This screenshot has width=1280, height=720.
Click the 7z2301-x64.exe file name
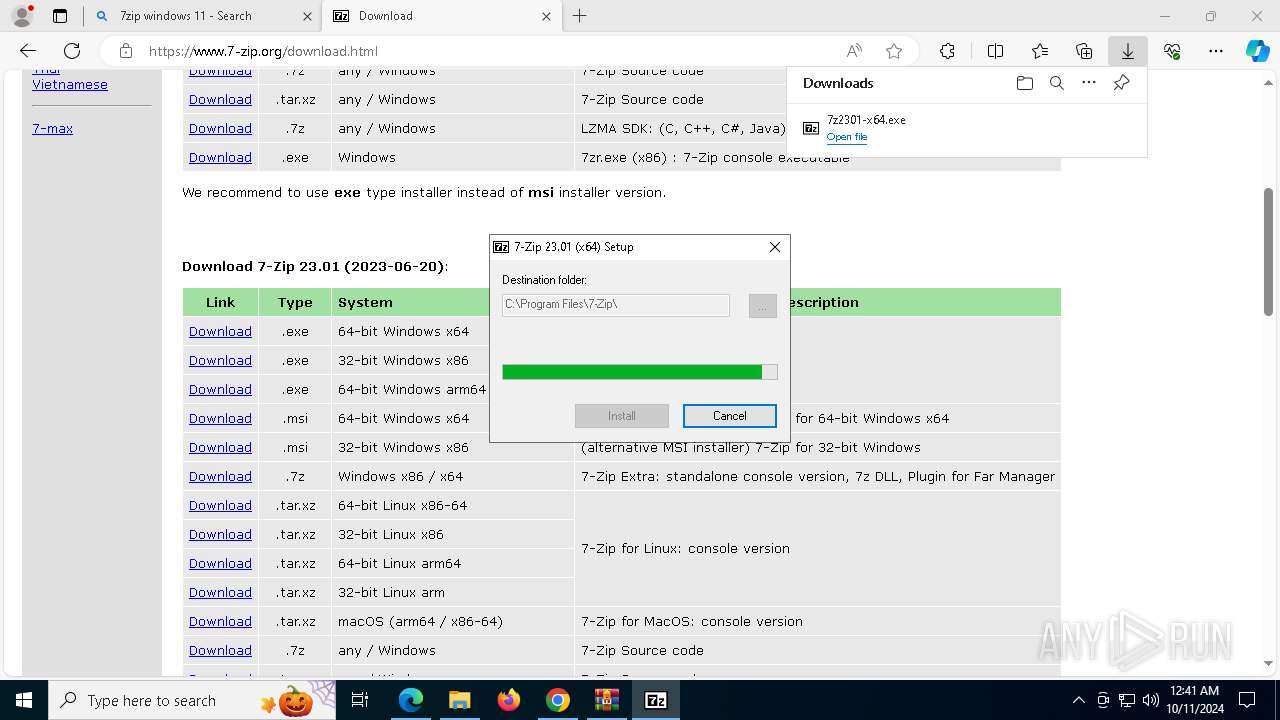click(x=866, y=120)
